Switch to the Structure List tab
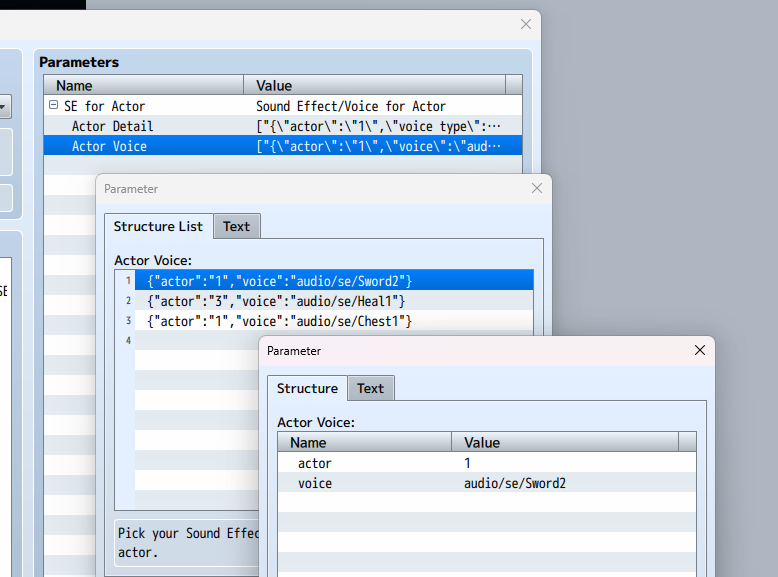This screenshot has height=577, width=778. (x=158, y=226)
